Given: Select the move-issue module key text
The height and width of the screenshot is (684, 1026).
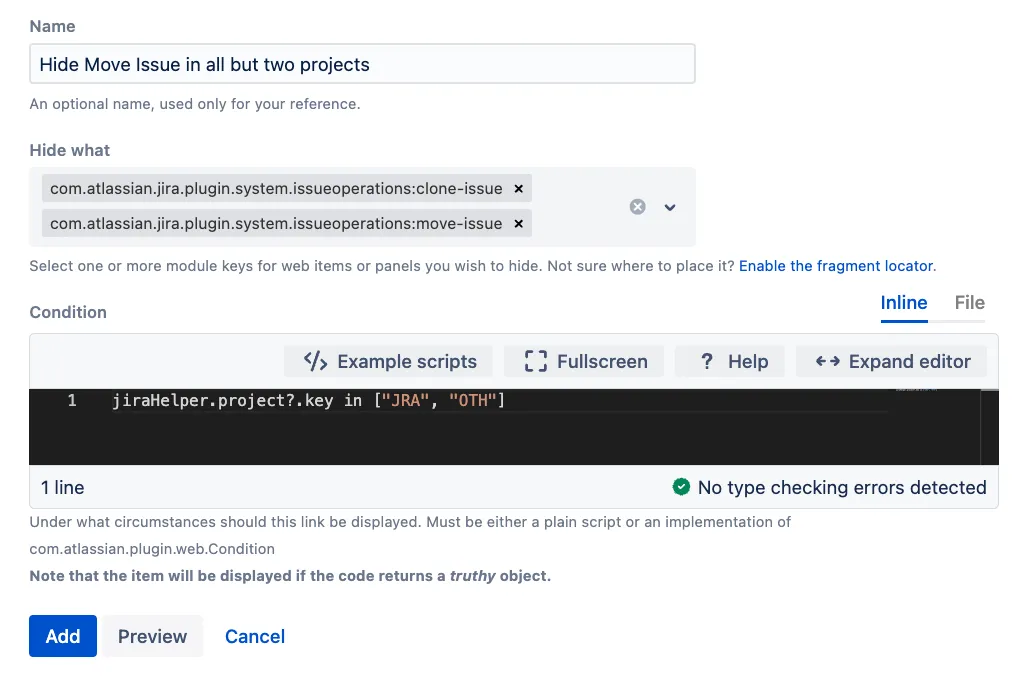Looking at the screenshot, I should pos(276,224).
